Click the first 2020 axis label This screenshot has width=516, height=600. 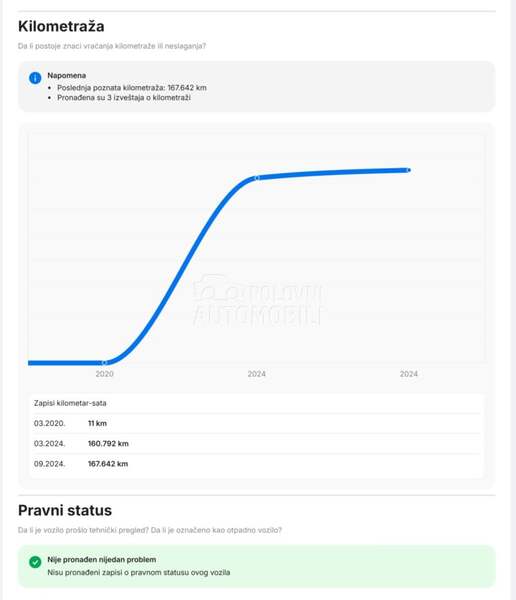(x=105, y=374)
